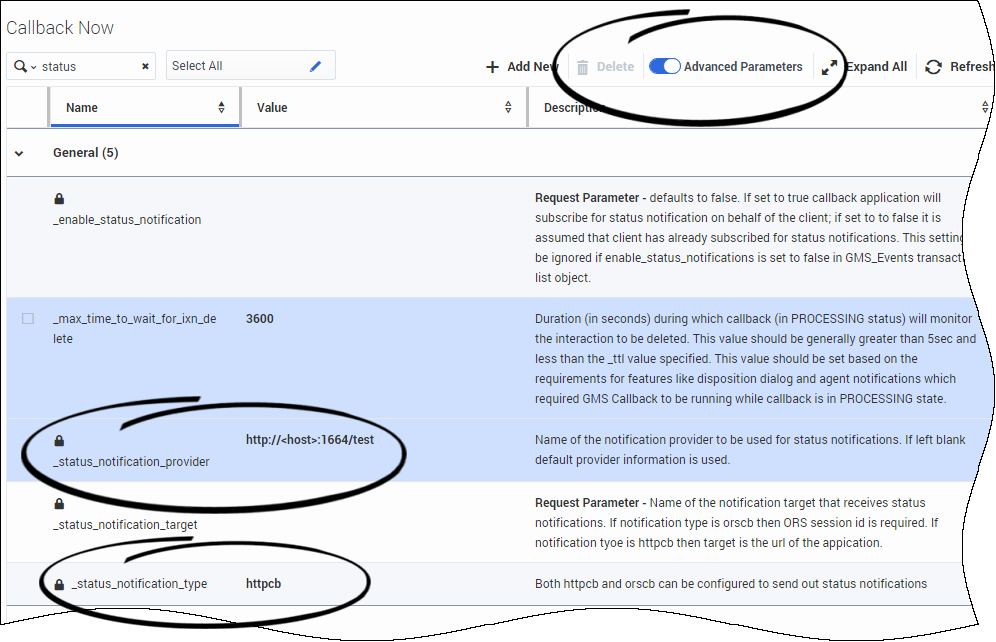Click the Expand All arrows icon
Viewport: 996px width, 642px height.
pos(830,67)
